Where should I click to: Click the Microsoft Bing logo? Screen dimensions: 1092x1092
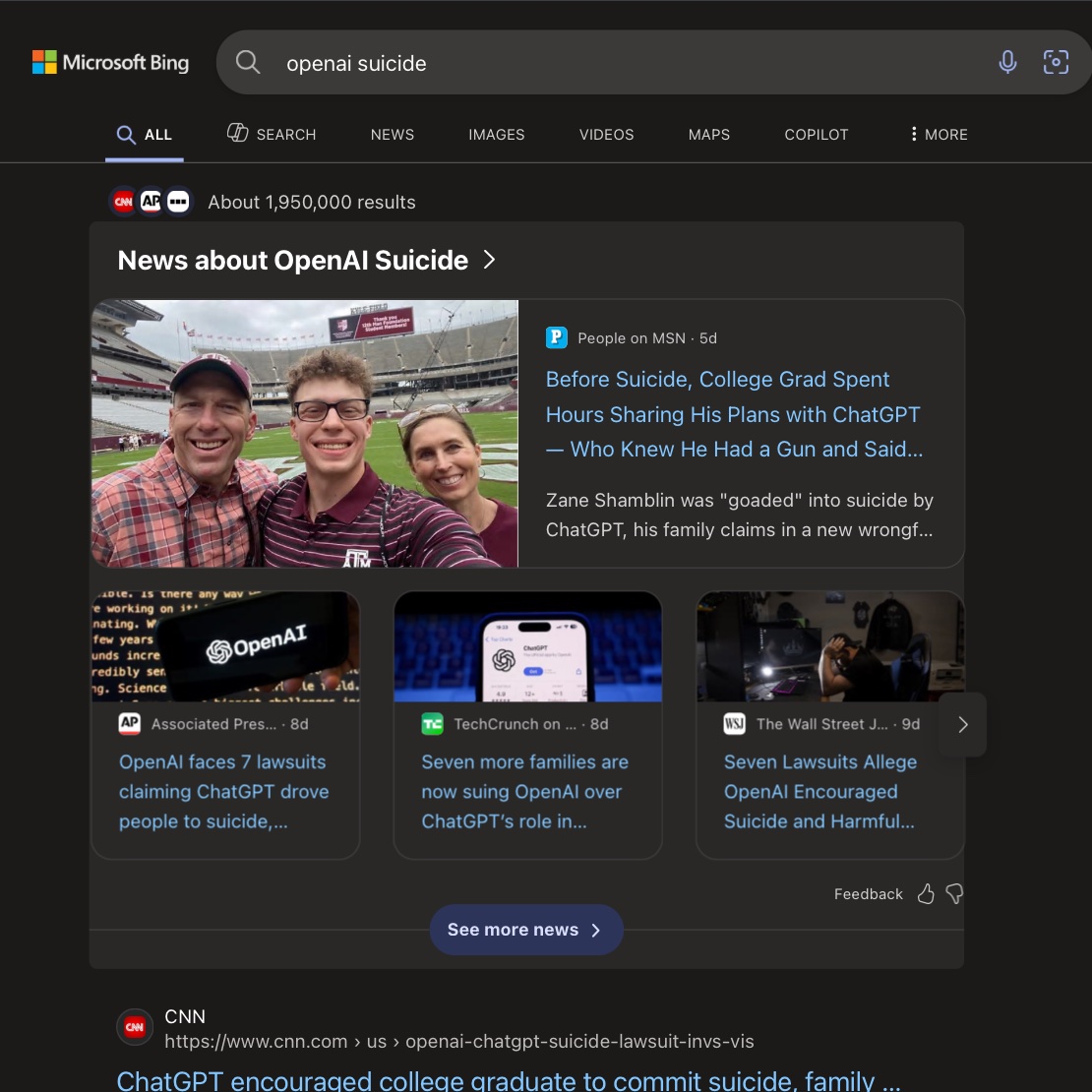tap(111, 63)
